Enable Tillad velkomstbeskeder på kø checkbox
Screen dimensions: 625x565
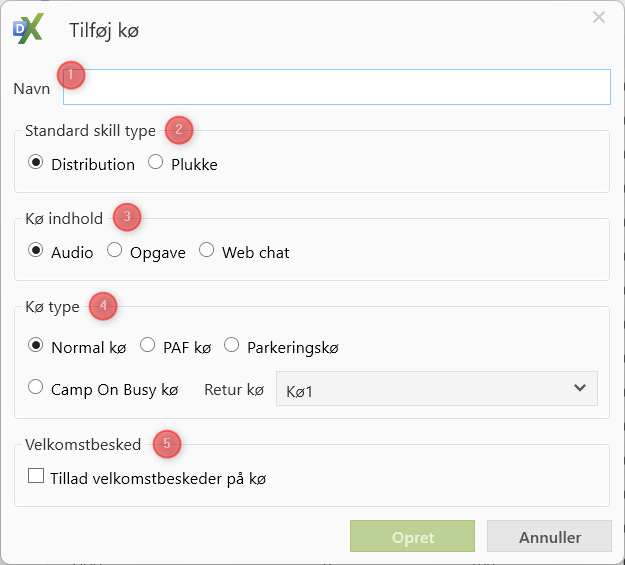36,477
